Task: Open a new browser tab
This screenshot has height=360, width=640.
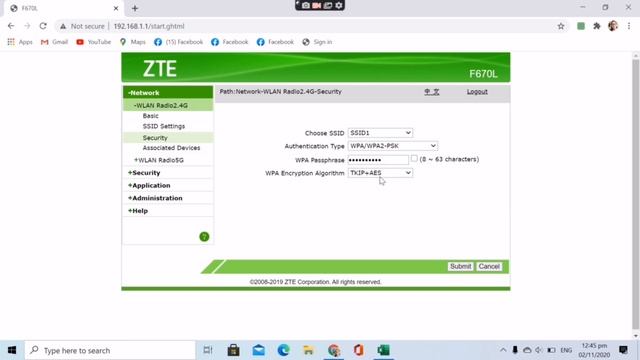Action: [x=135, y=8]
